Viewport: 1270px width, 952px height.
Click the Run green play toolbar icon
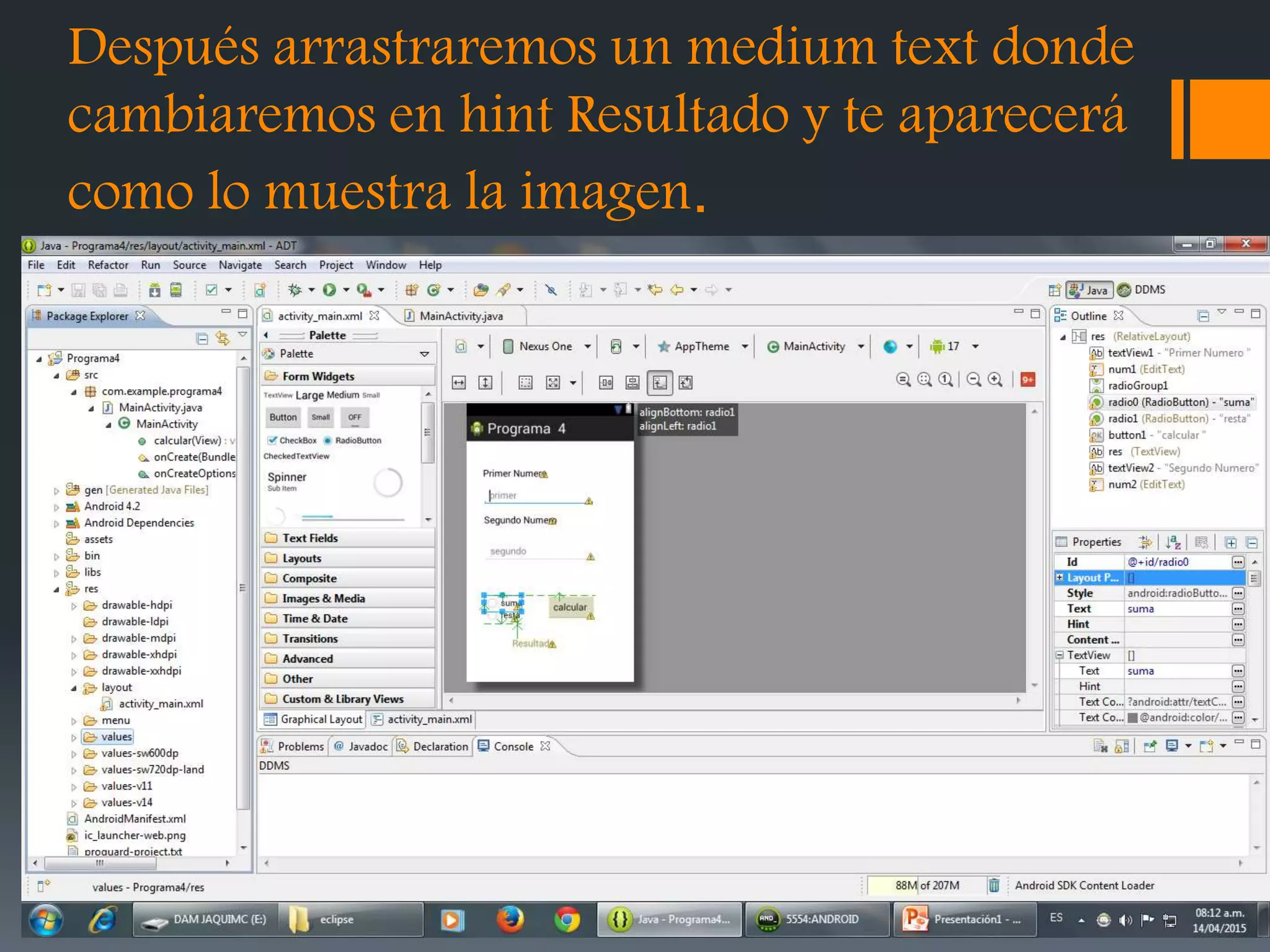click(329, 289)
